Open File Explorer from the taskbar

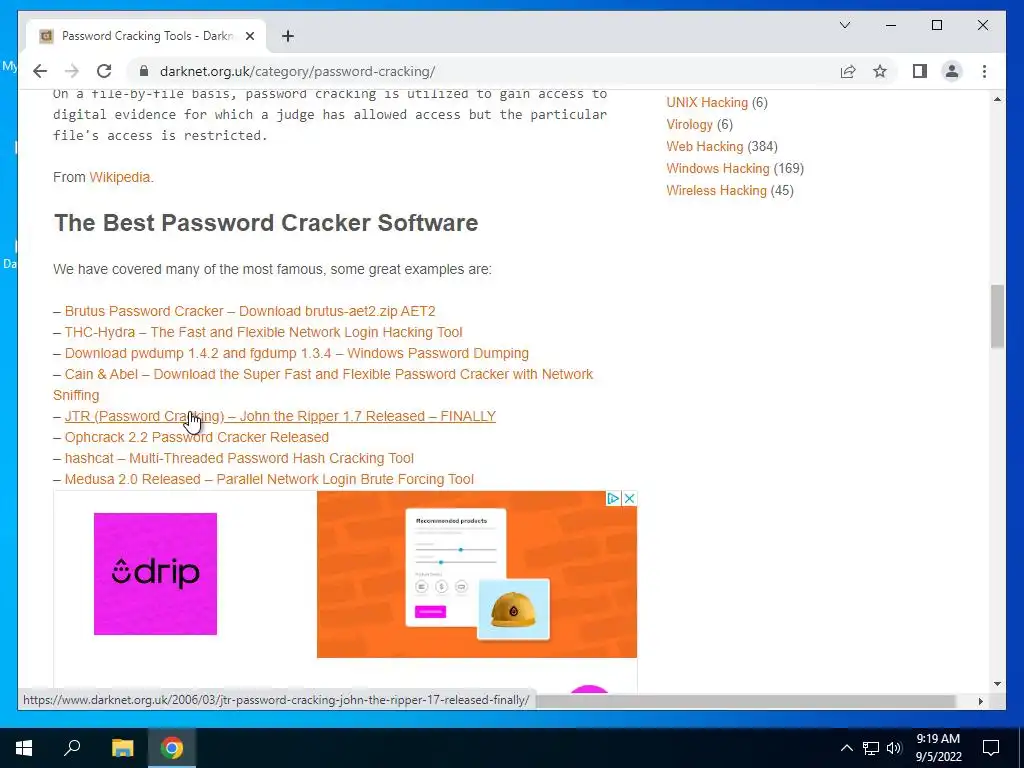pyautogui.click(x=122, y=748)
